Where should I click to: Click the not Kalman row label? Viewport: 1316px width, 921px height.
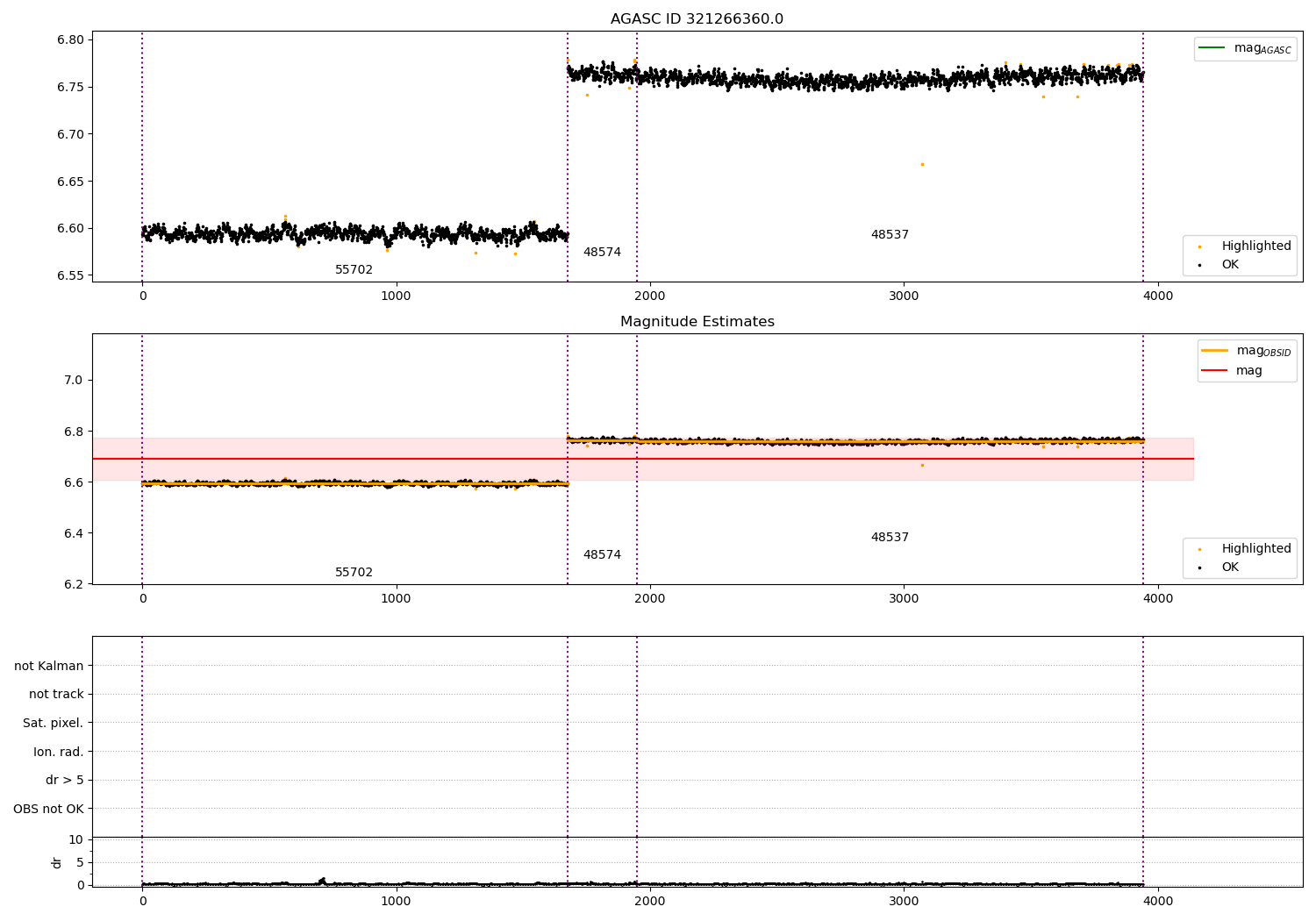tap(49, 666)
